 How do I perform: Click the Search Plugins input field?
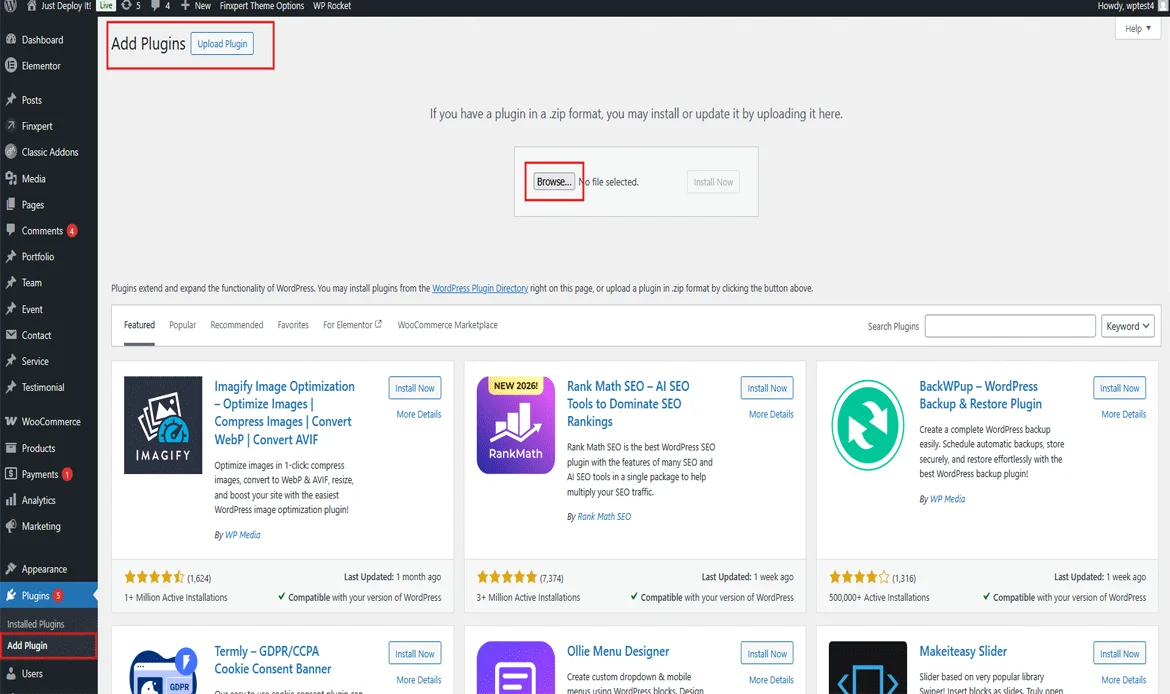coord(1010,326)
